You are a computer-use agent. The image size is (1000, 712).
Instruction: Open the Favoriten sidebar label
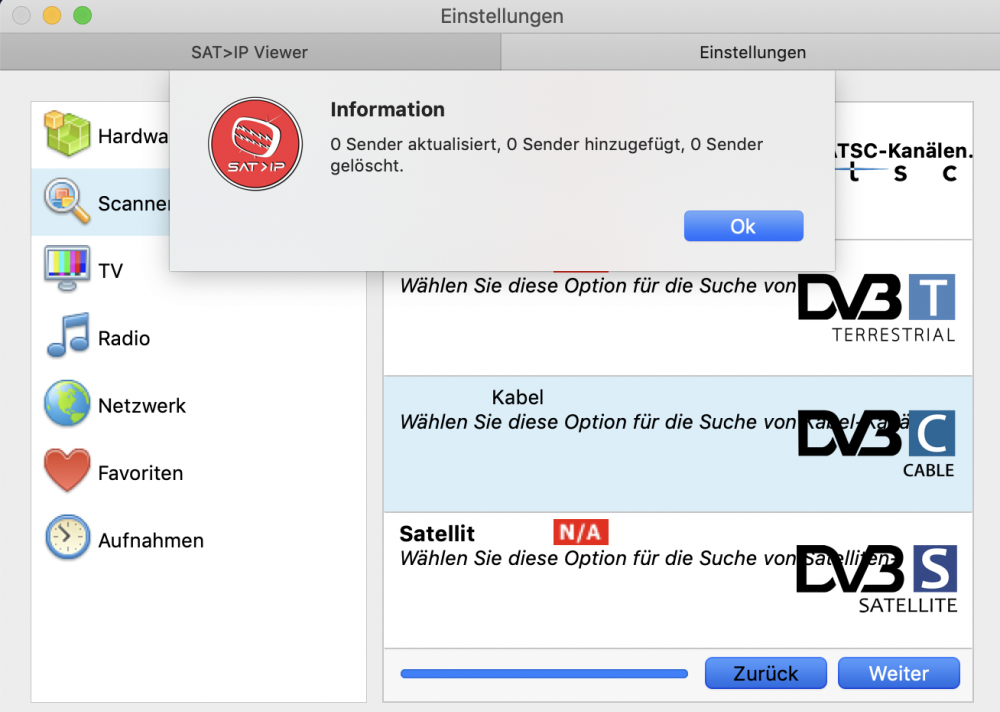[x=141, y=473]
